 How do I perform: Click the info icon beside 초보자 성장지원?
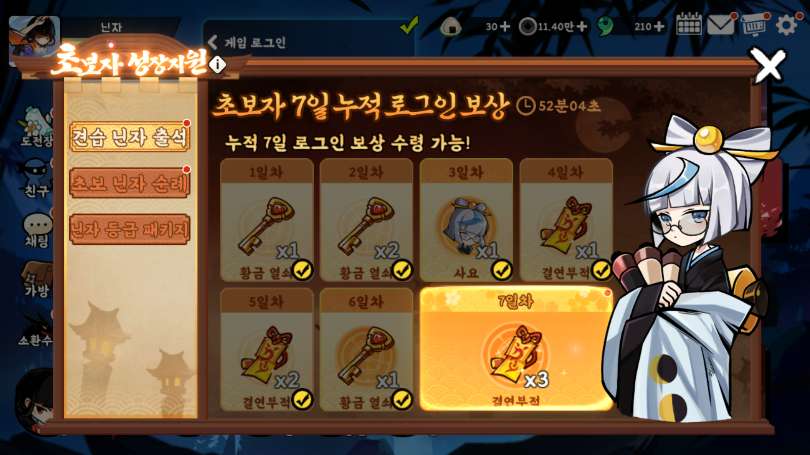(217, 65)
